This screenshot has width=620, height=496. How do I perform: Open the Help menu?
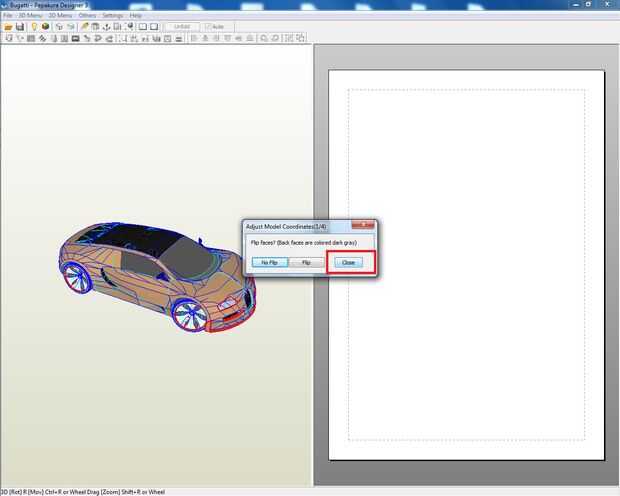pyautogui.click(x=136, y=15)
